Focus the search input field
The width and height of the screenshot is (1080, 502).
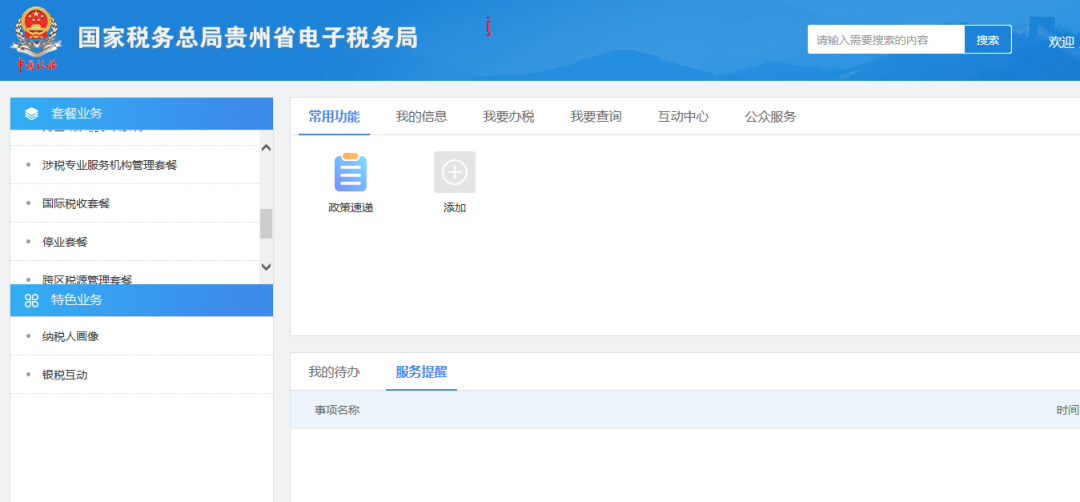tap(886, 39)
